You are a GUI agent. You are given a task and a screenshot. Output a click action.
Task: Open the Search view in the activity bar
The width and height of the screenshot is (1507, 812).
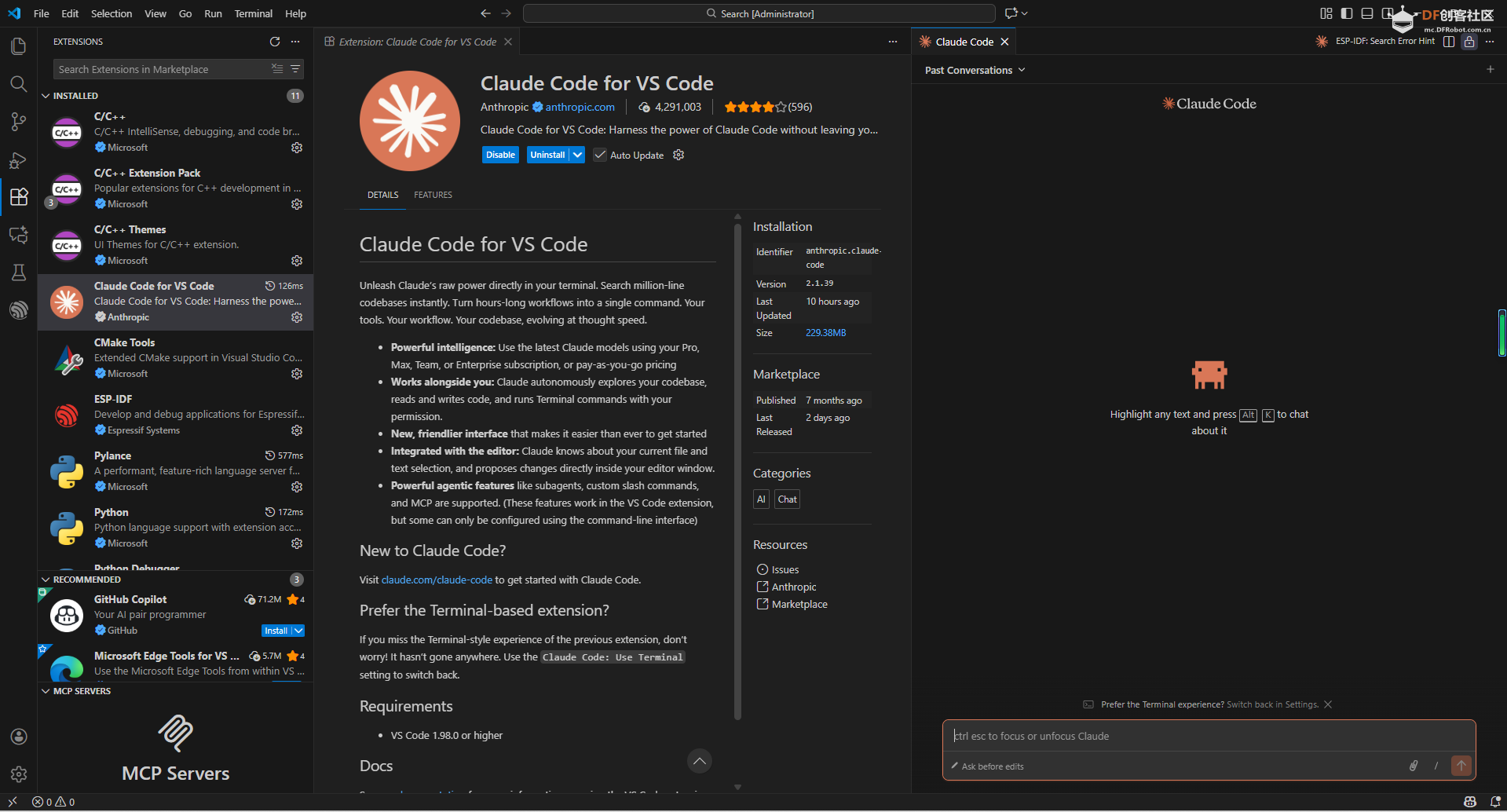pos(19,84)
